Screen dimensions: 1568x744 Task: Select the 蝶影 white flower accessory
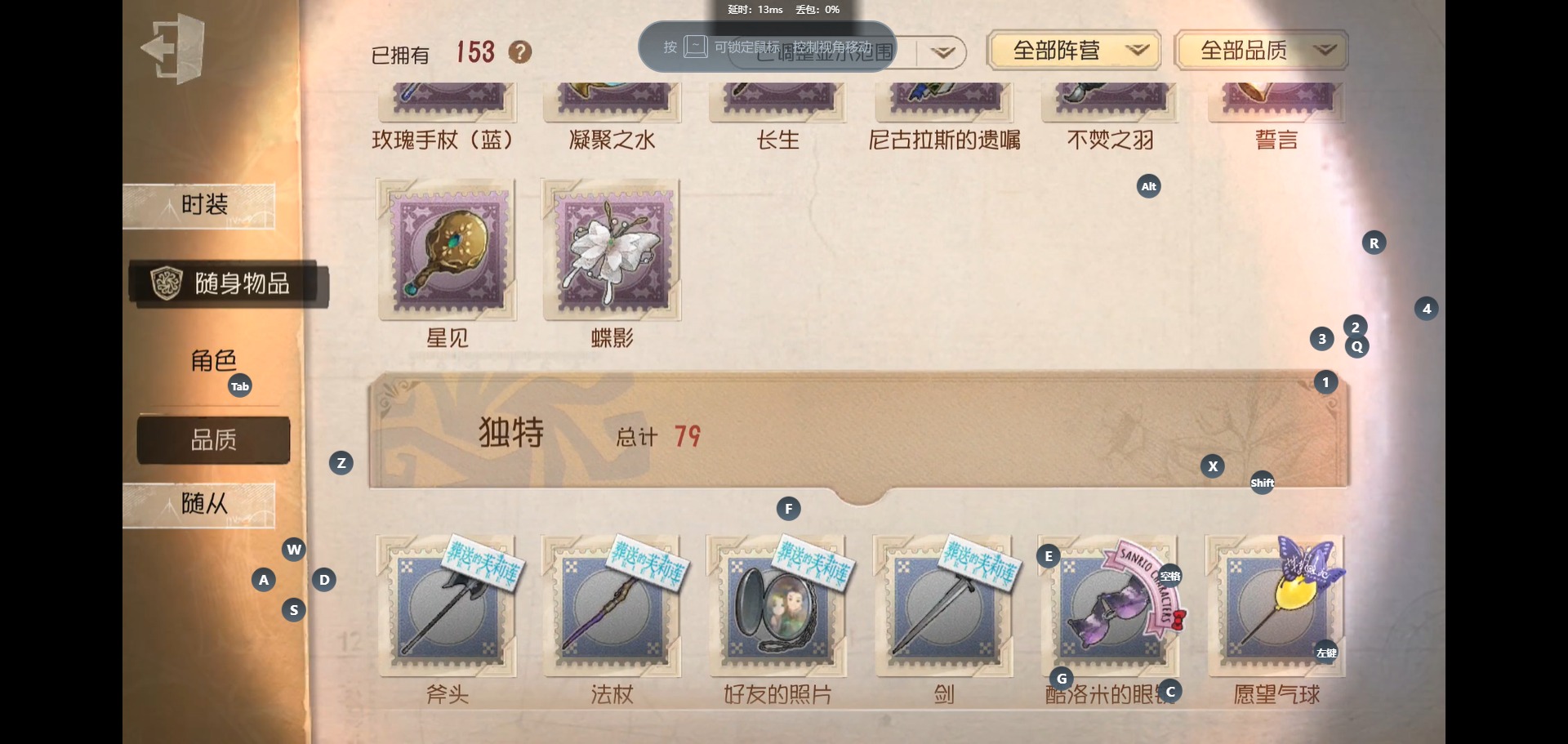(612, 250)
